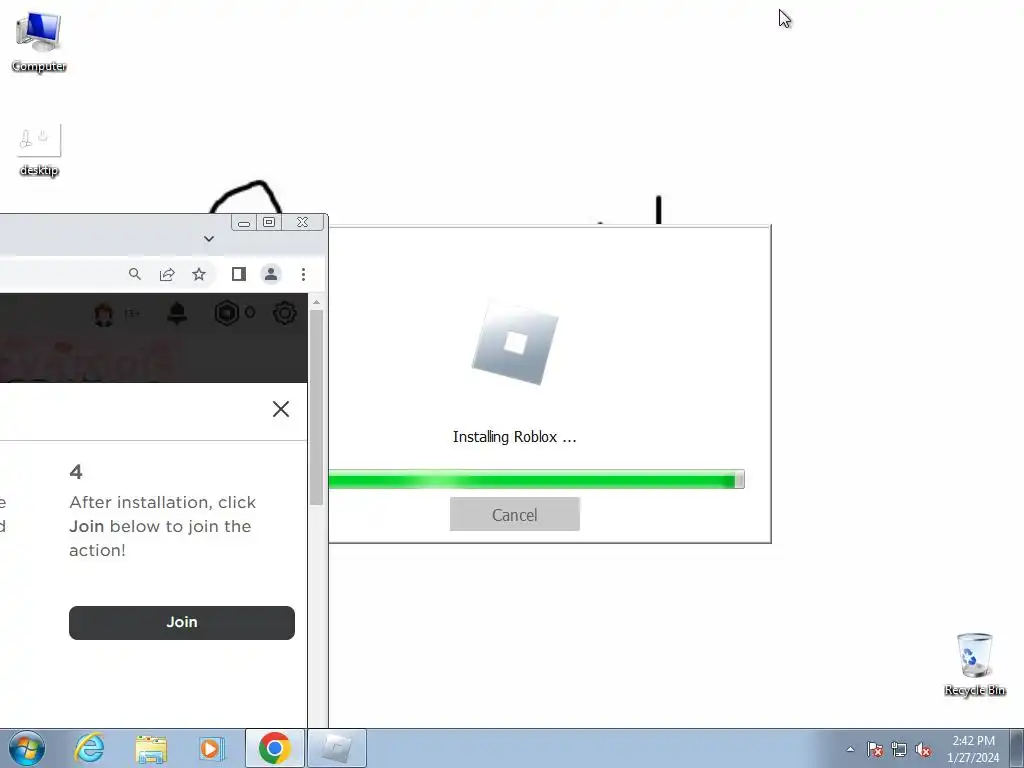Select the desktip file icon on desktop
This screenshot has height=768, width=1024.
tap(39, 151)
